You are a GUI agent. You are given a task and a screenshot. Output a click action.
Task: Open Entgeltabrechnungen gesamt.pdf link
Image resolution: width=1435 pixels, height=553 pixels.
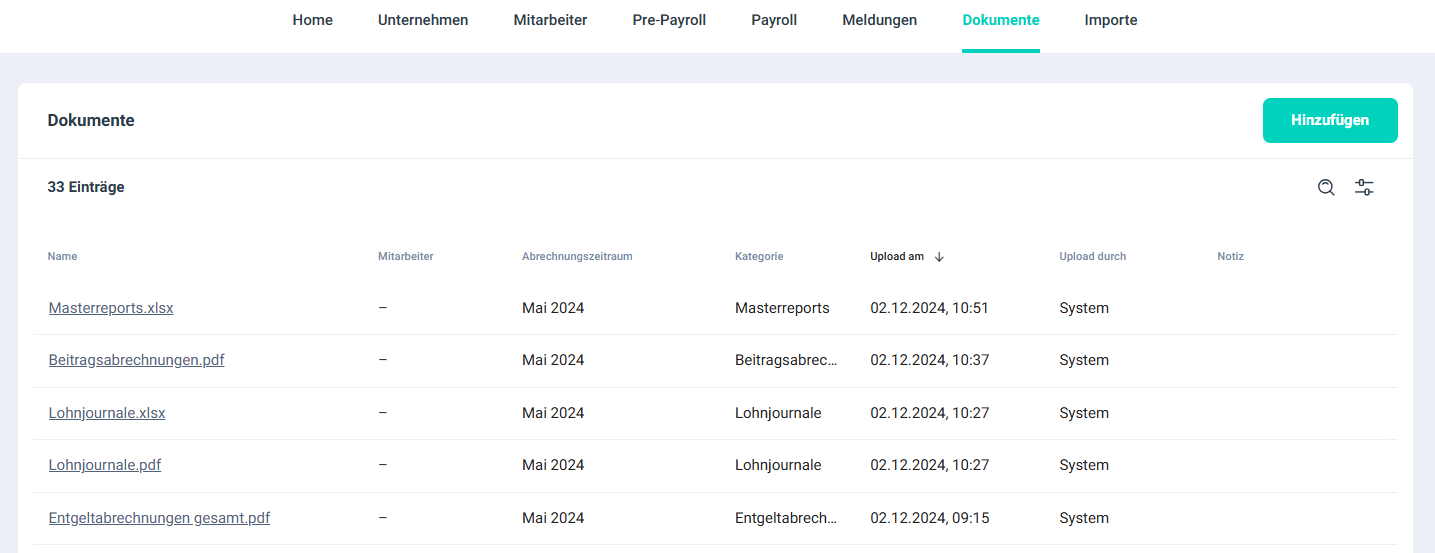click(159, 518)
